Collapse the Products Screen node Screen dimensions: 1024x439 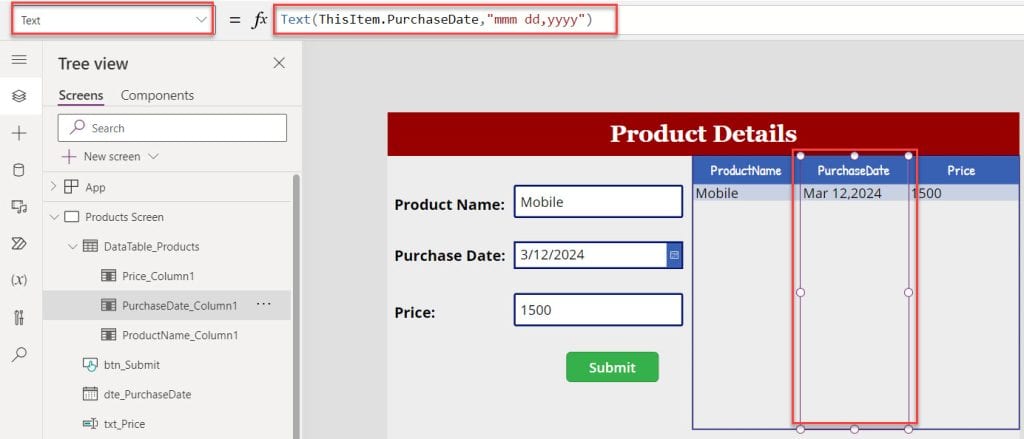54,217
